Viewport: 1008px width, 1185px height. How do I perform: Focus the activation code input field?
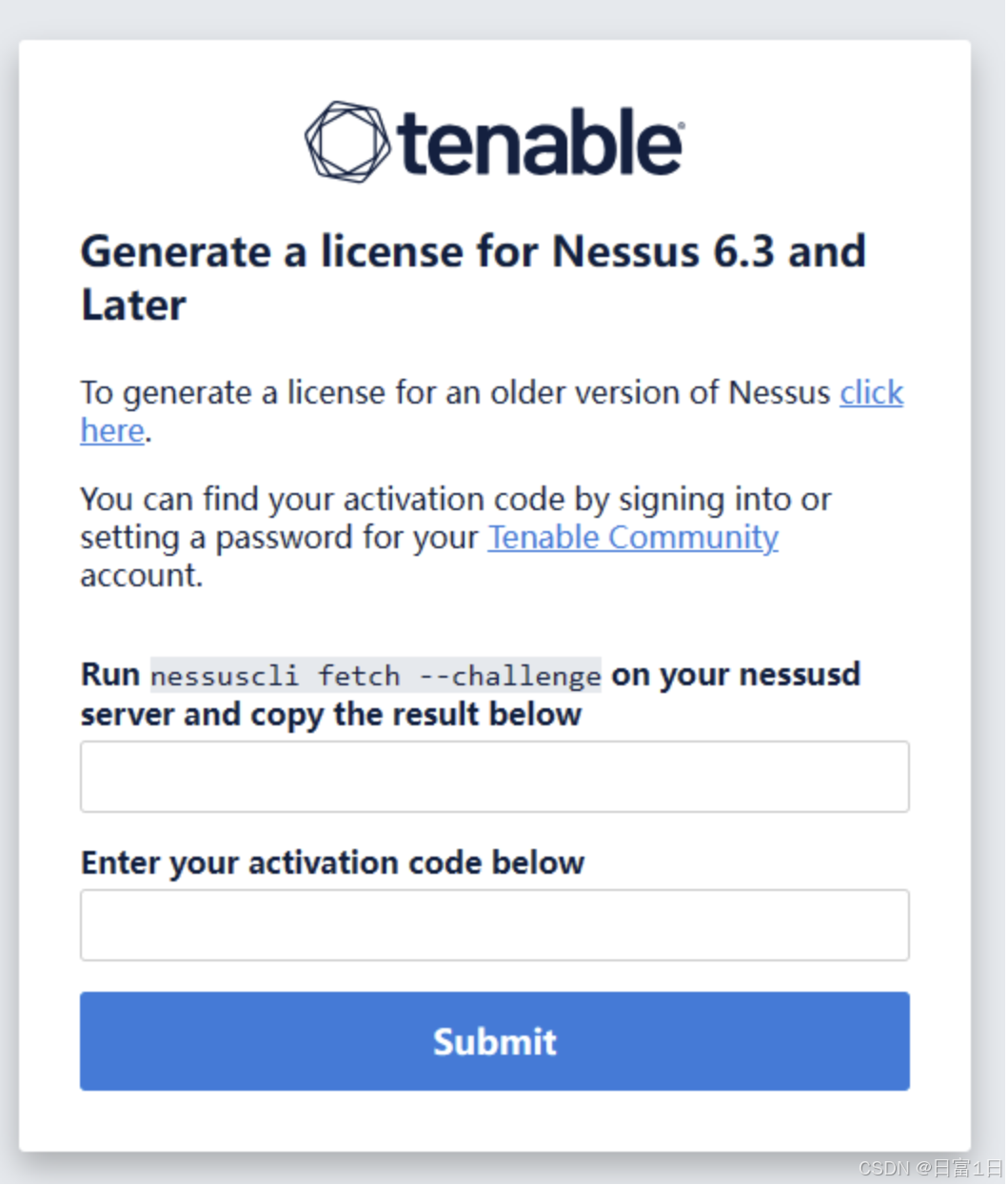tap(494, 925)
